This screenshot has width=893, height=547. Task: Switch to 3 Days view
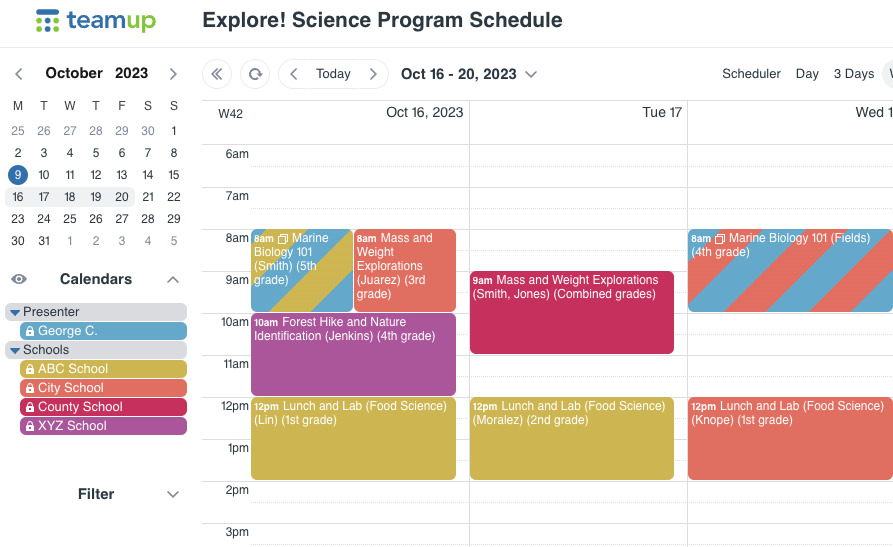854,74
